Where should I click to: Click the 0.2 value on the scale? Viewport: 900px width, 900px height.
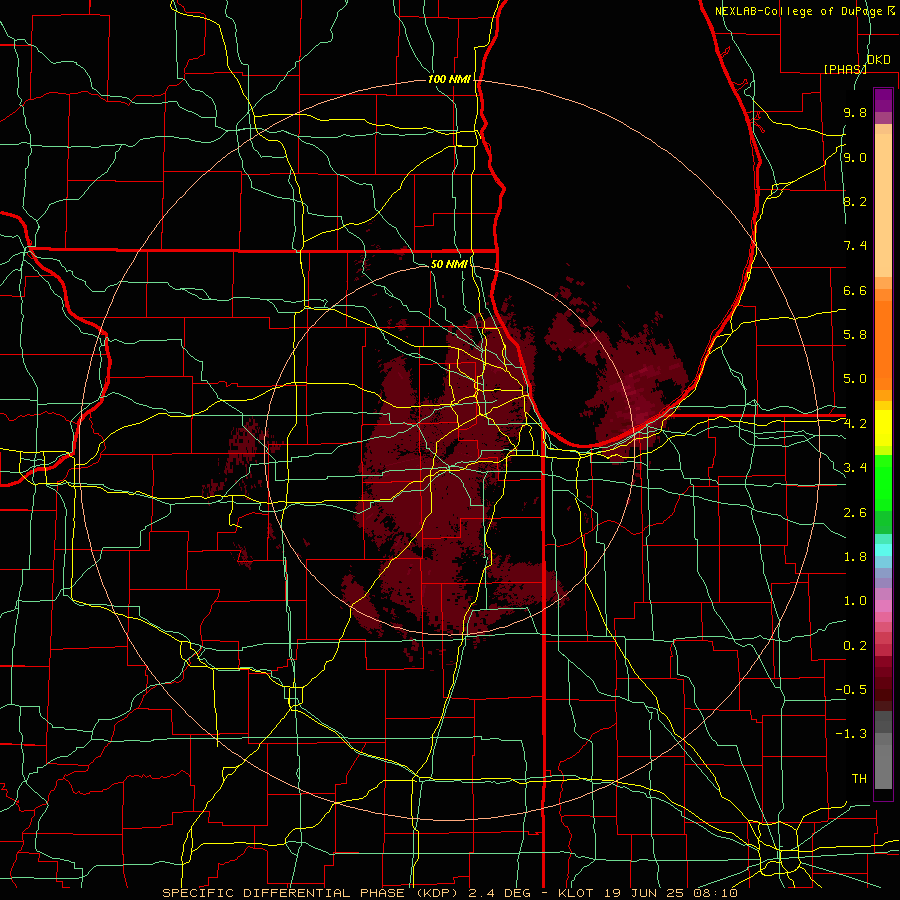coord(855,646)
